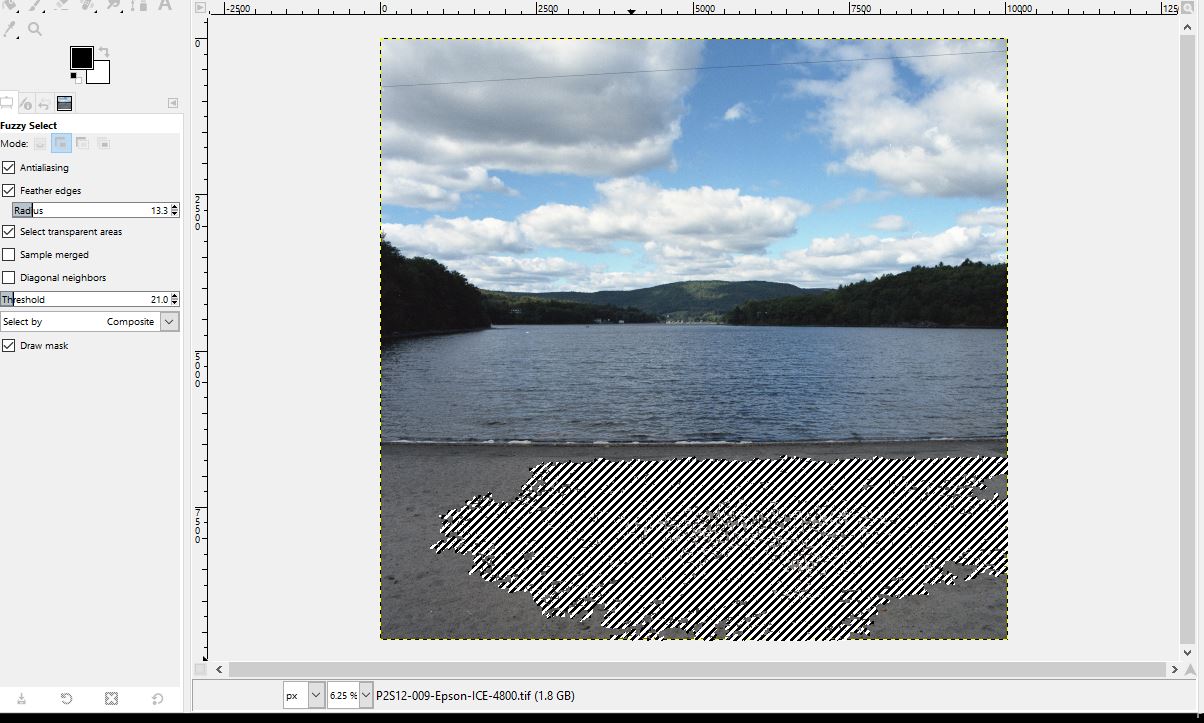The height and width of the screenshot is (723, 1204).
Task: Click the horizontal scrollbar right arrow
Action: point(1174,669)
